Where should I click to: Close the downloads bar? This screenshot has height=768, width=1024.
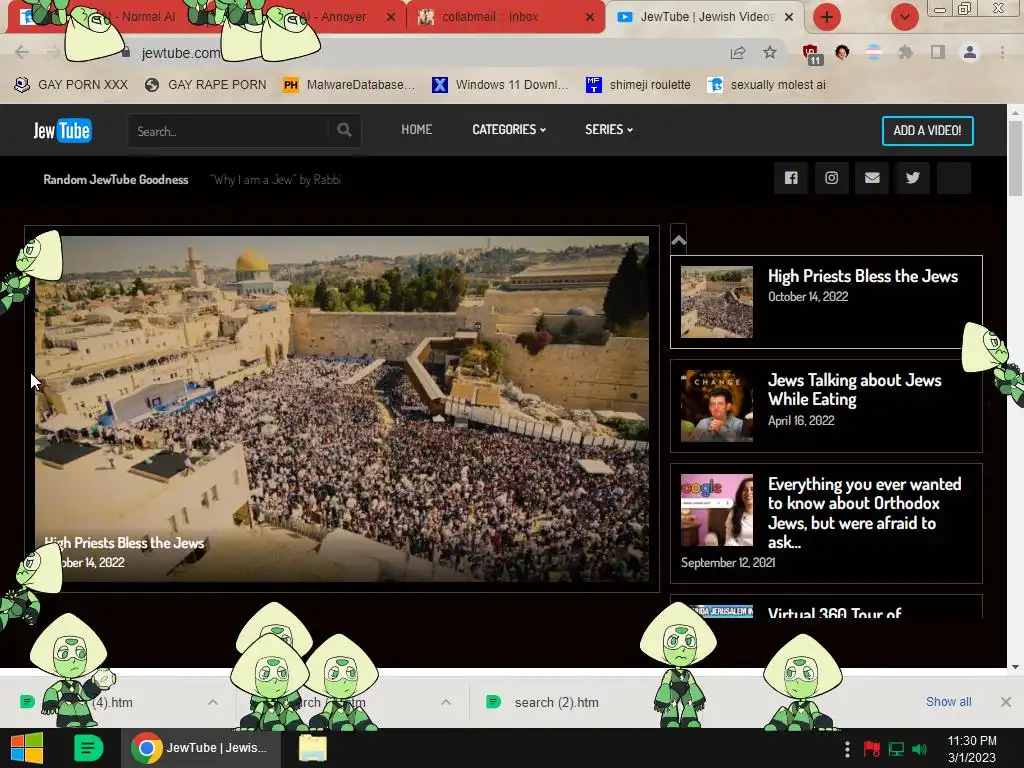(x=1006, y=701)
